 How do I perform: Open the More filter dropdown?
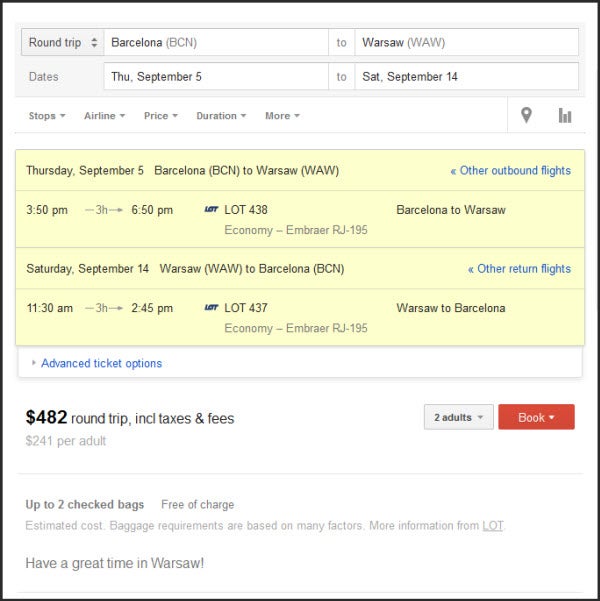point(282,116)
